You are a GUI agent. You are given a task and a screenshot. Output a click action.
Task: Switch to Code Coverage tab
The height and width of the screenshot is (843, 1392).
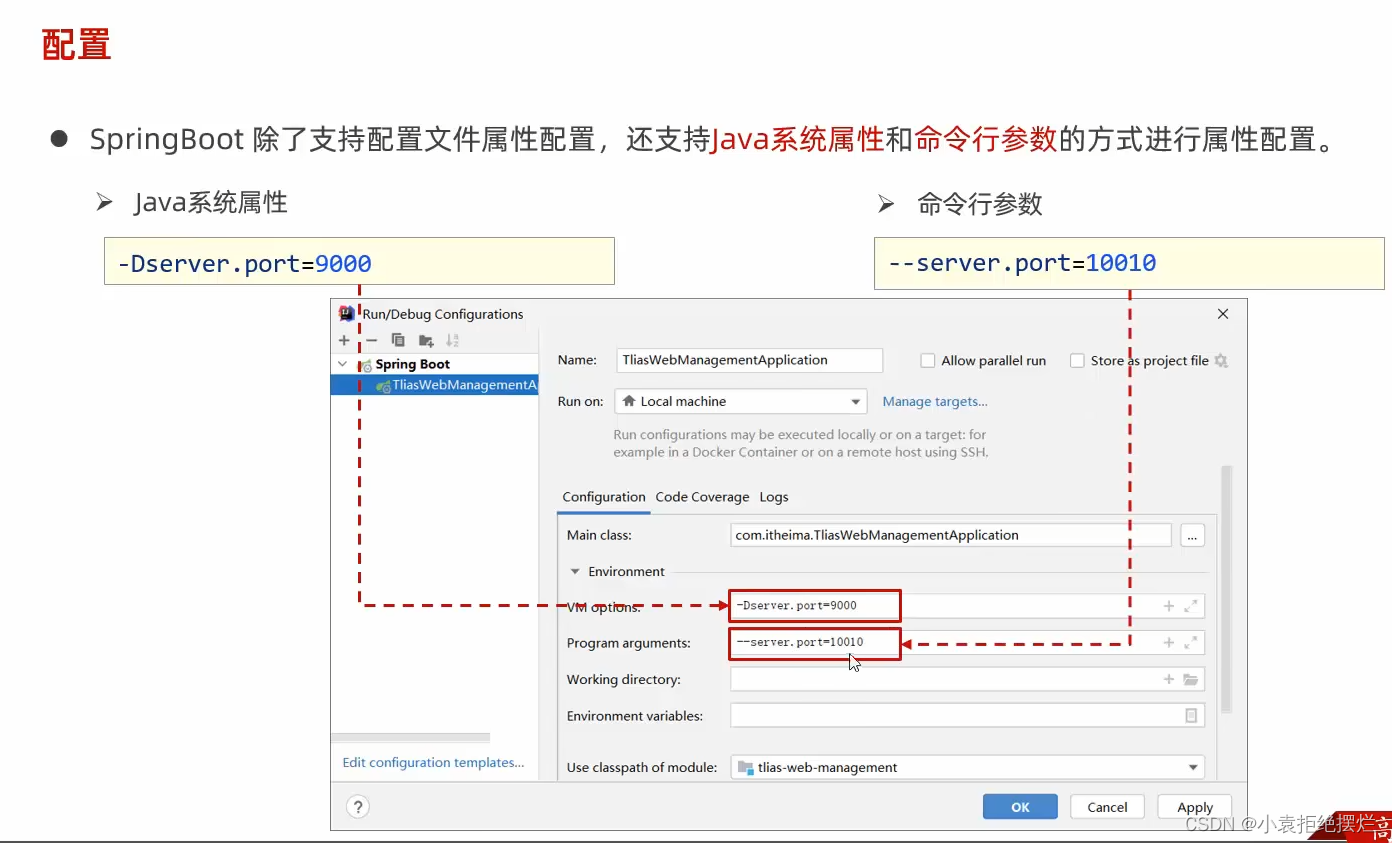[x=702, y=497]
